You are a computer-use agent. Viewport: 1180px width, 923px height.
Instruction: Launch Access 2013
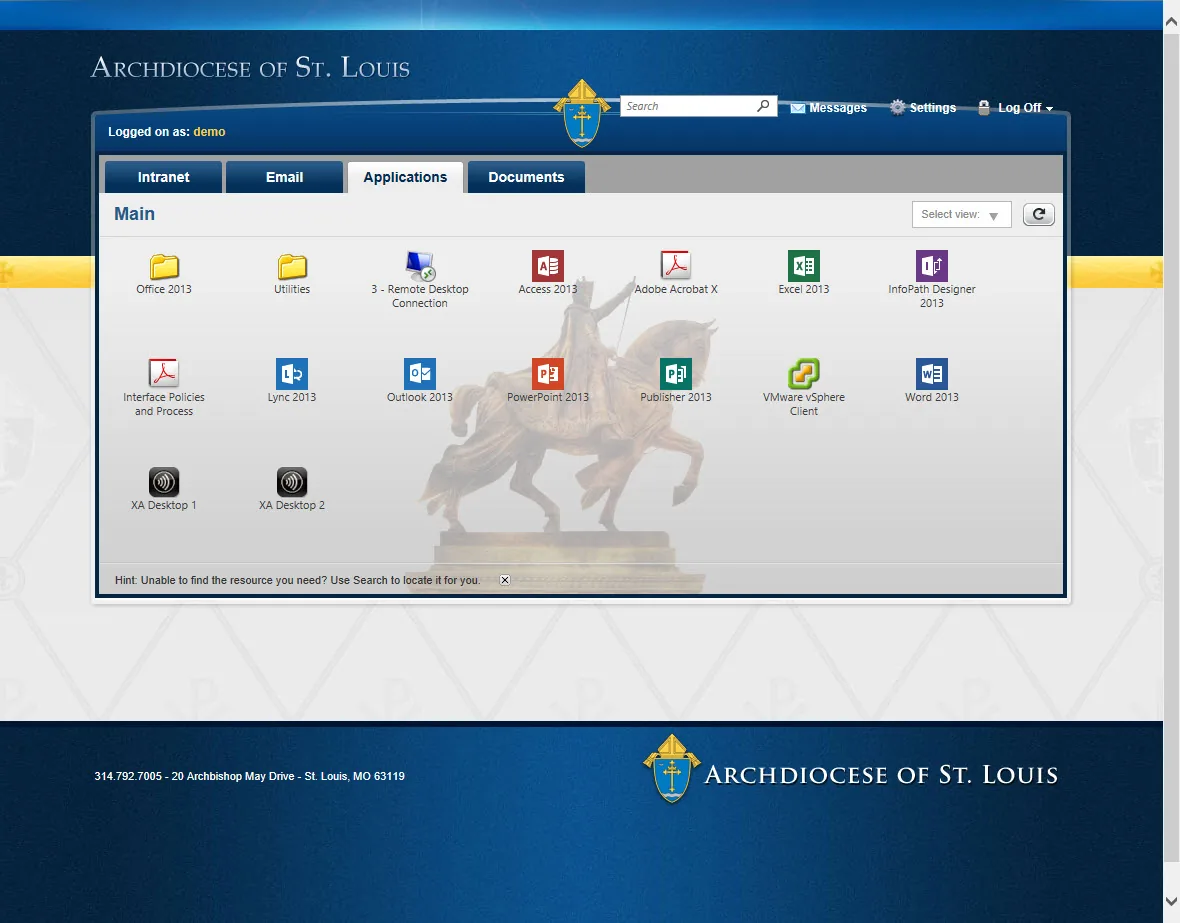[x=548, y=273]
